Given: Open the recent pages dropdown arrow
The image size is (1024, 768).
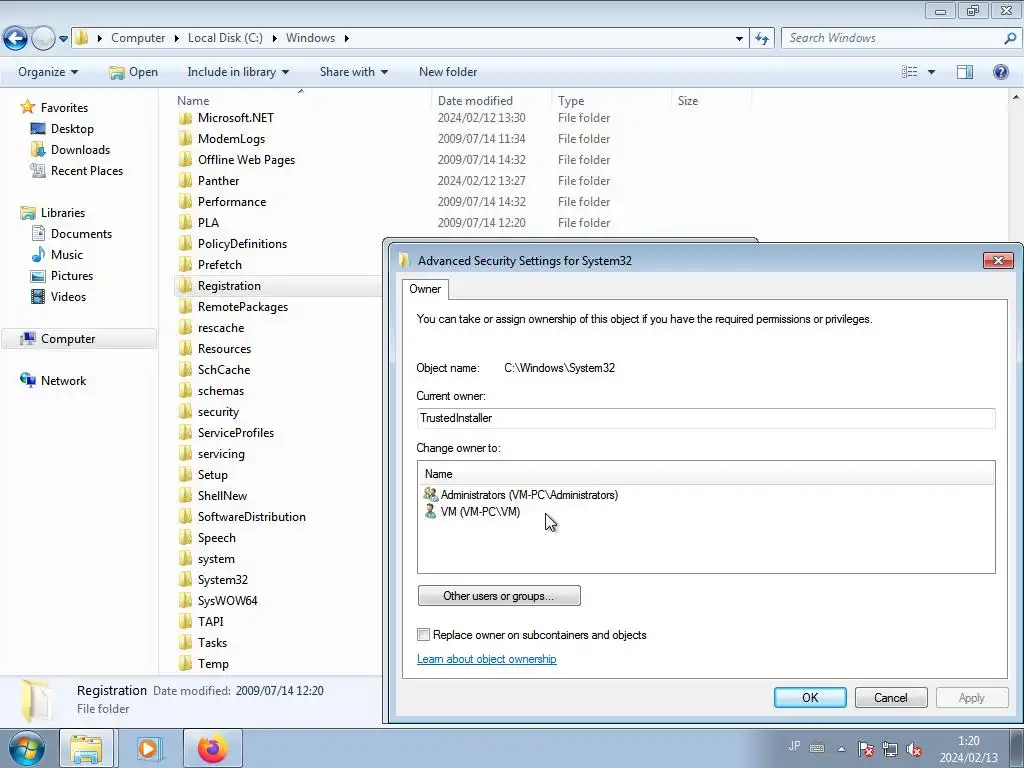Looking at the screenshot, I should click(63, 39).
